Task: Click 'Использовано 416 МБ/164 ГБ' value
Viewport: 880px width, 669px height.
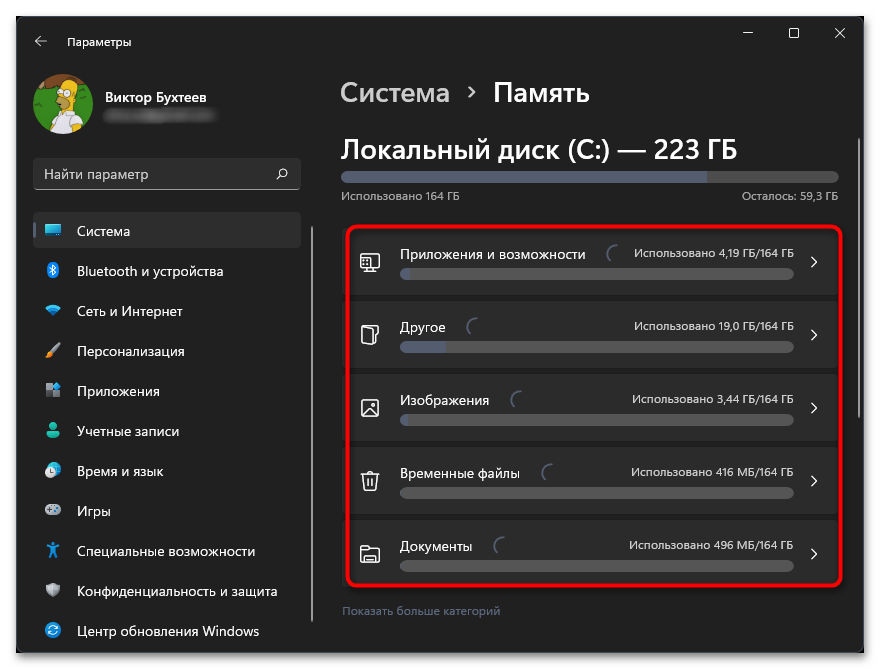Action: [712, 472]
